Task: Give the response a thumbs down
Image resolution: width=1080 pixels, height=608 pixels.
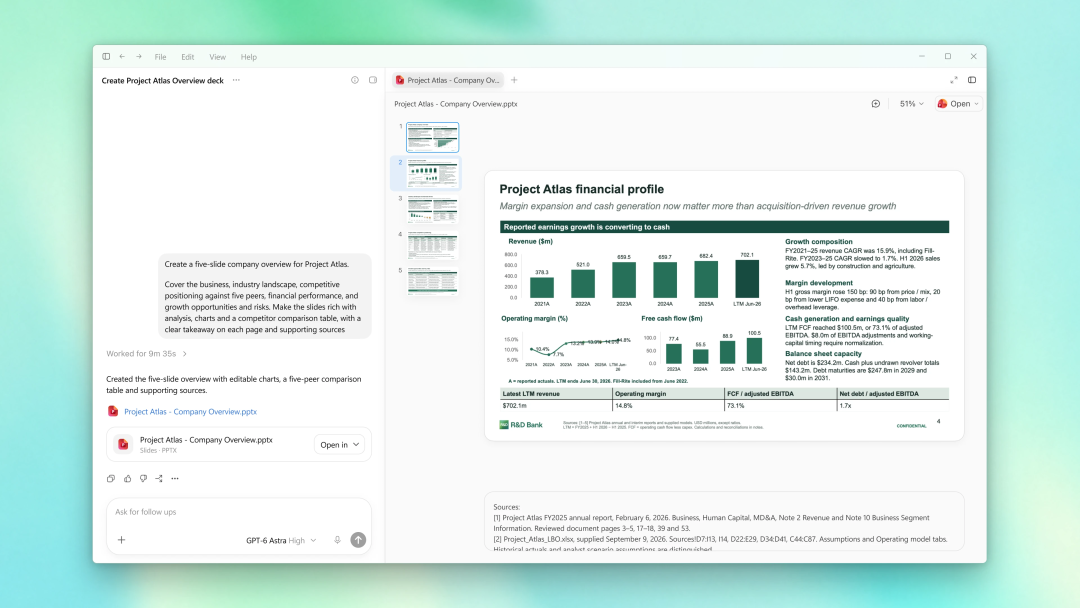Action: (x=143, y=479)
